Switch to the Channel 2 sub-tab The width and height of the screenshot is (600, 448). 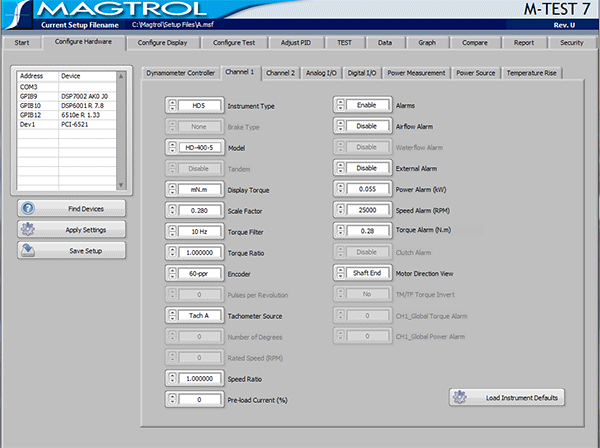pyautogui.click(x=280, y=73)
